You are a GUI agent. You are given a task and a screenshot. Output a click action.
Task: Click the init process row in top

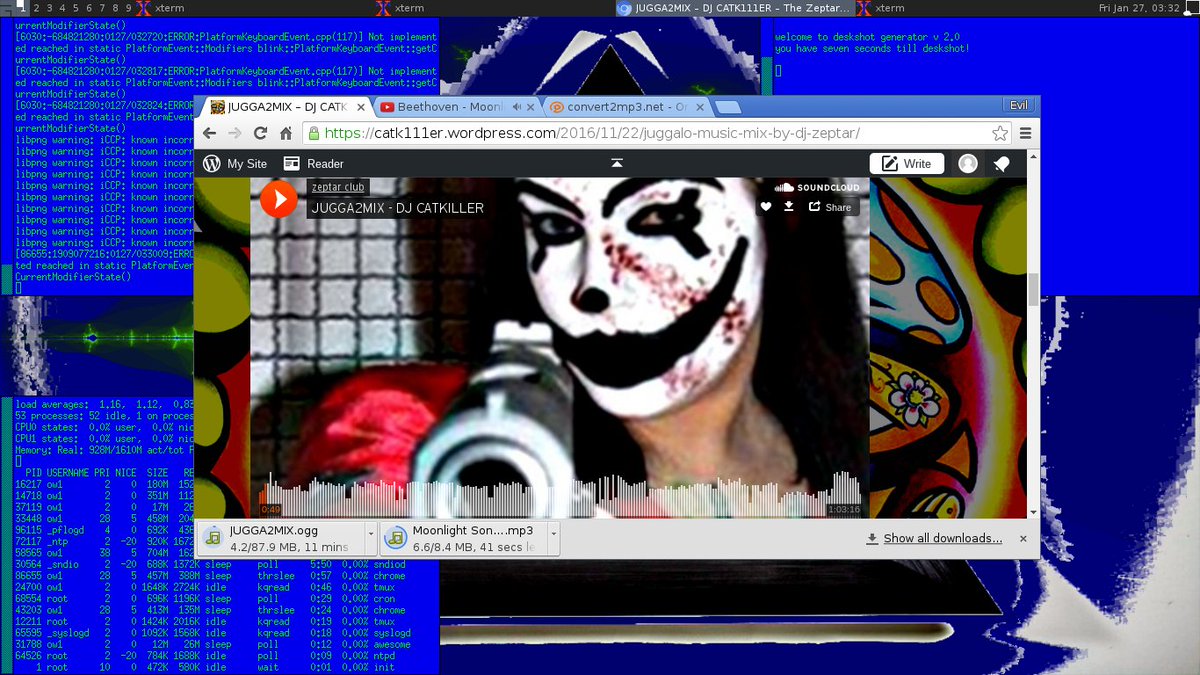[204, 667]
